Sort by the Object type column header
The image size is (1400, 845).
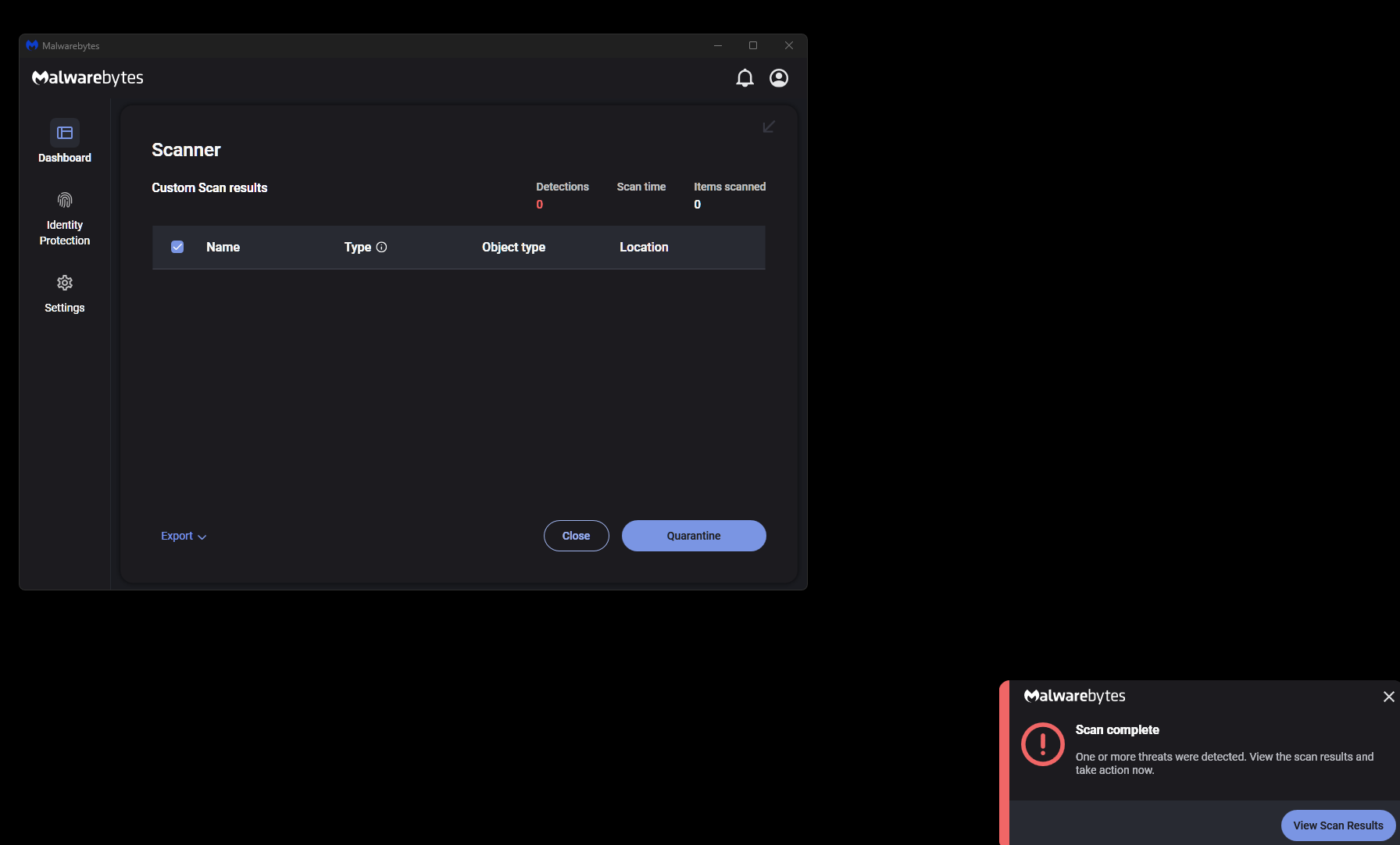[513, 247]
